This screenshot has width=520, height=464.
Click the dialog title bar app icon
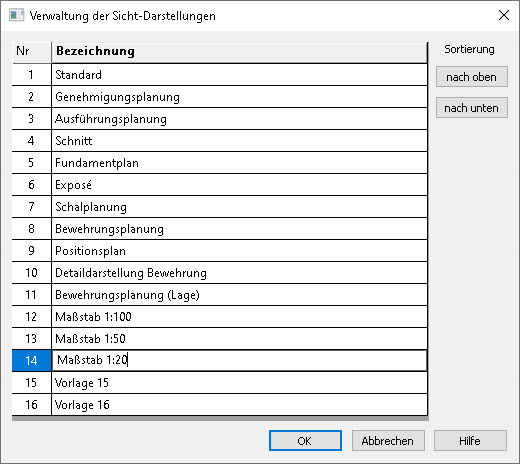(x=16, y=15)
